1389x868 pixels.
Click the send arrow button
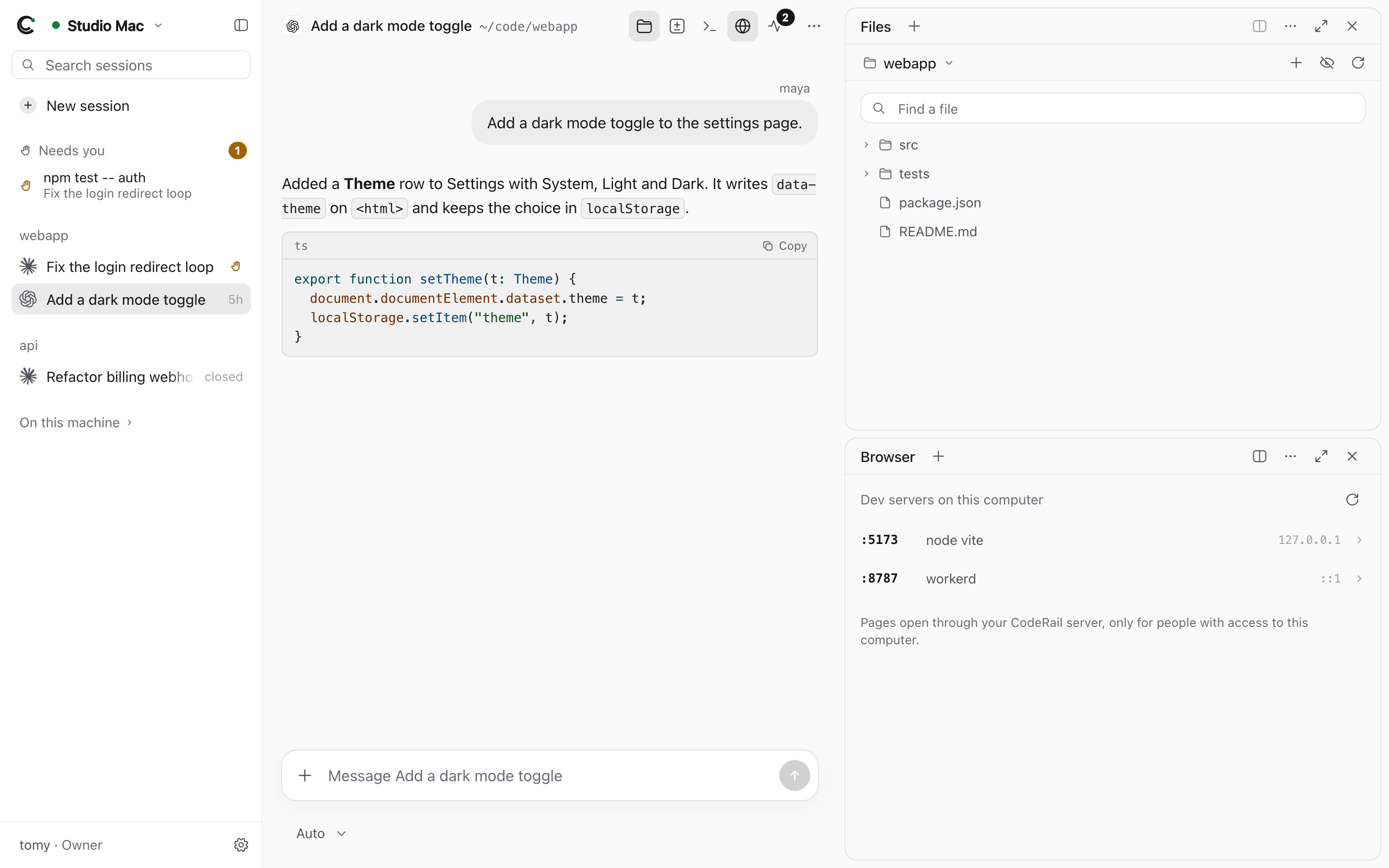[794, 775]
